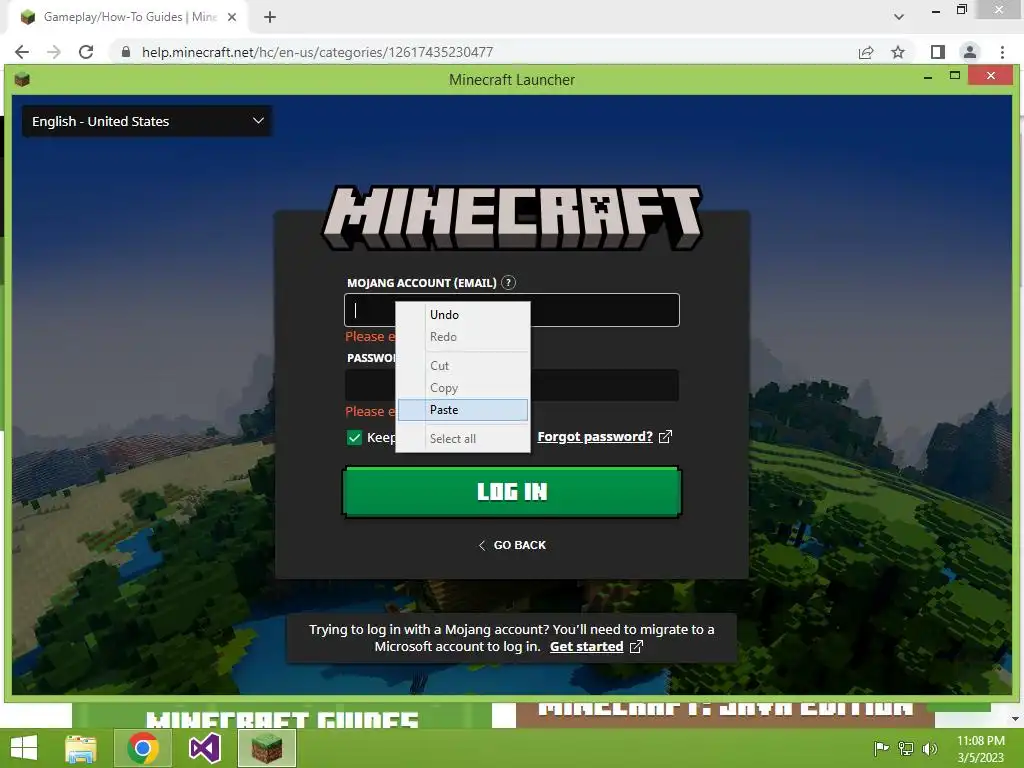The image size is (1024, 768).
Task: Reload the help.minecraft.net page
Action: coord(86,52)
